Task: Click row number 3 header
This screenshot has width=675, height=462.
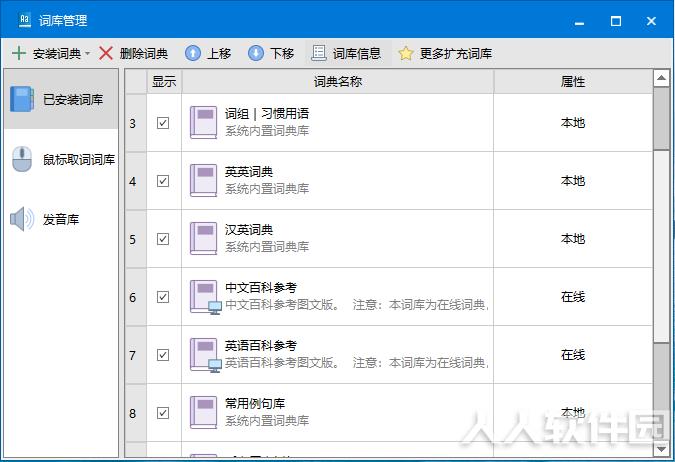Action: pyautogui.click(x=136, y=123)
